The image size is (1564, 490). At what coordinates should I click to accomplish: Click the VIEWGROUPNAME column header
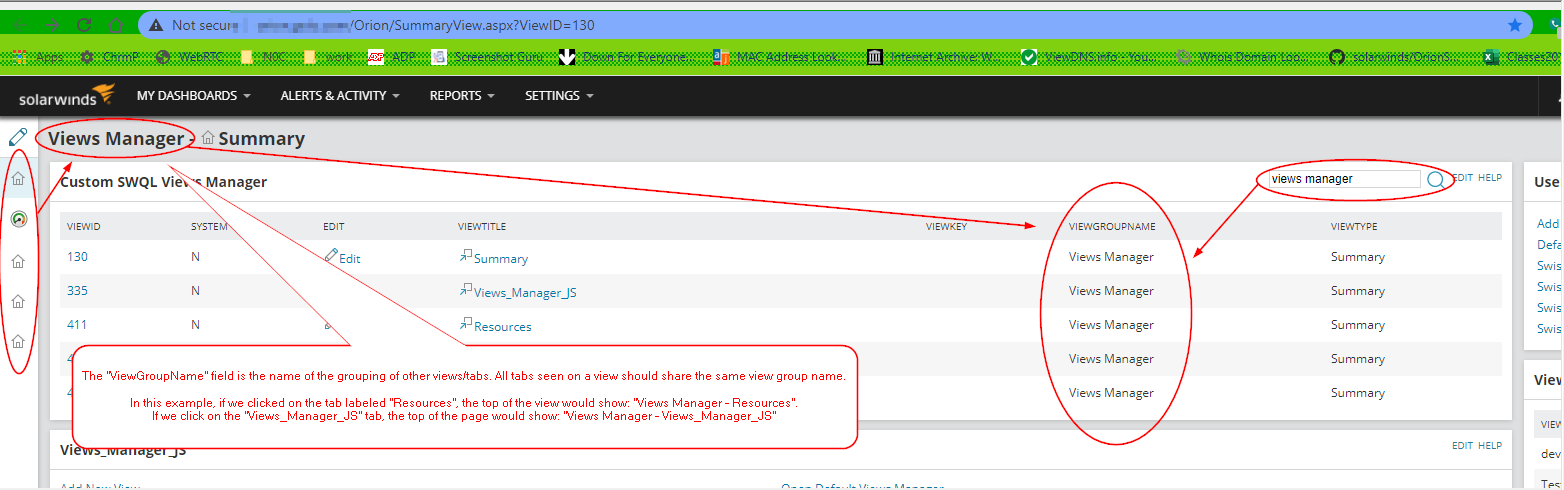tap(1112, 227)
